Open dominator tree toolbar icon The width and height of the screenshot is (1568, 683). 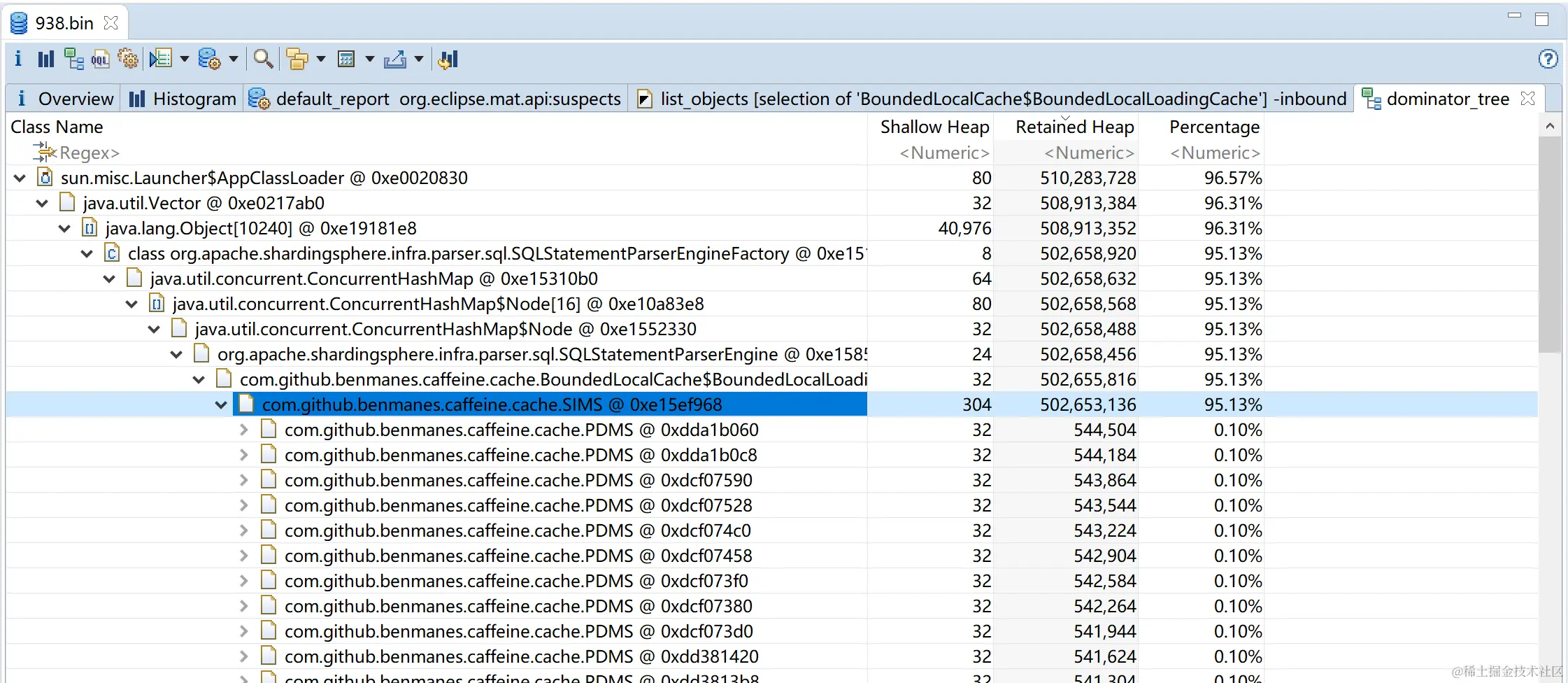coord(73,59)
